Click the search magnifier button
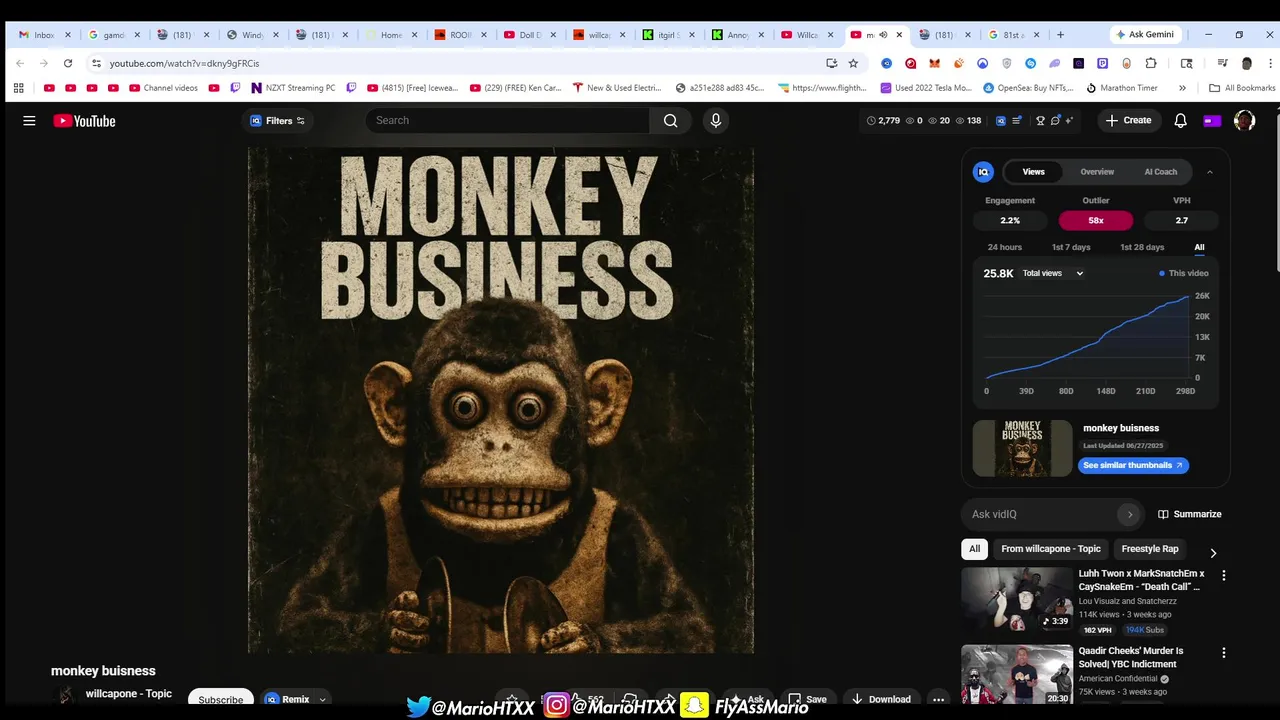 tap(670, 120)
